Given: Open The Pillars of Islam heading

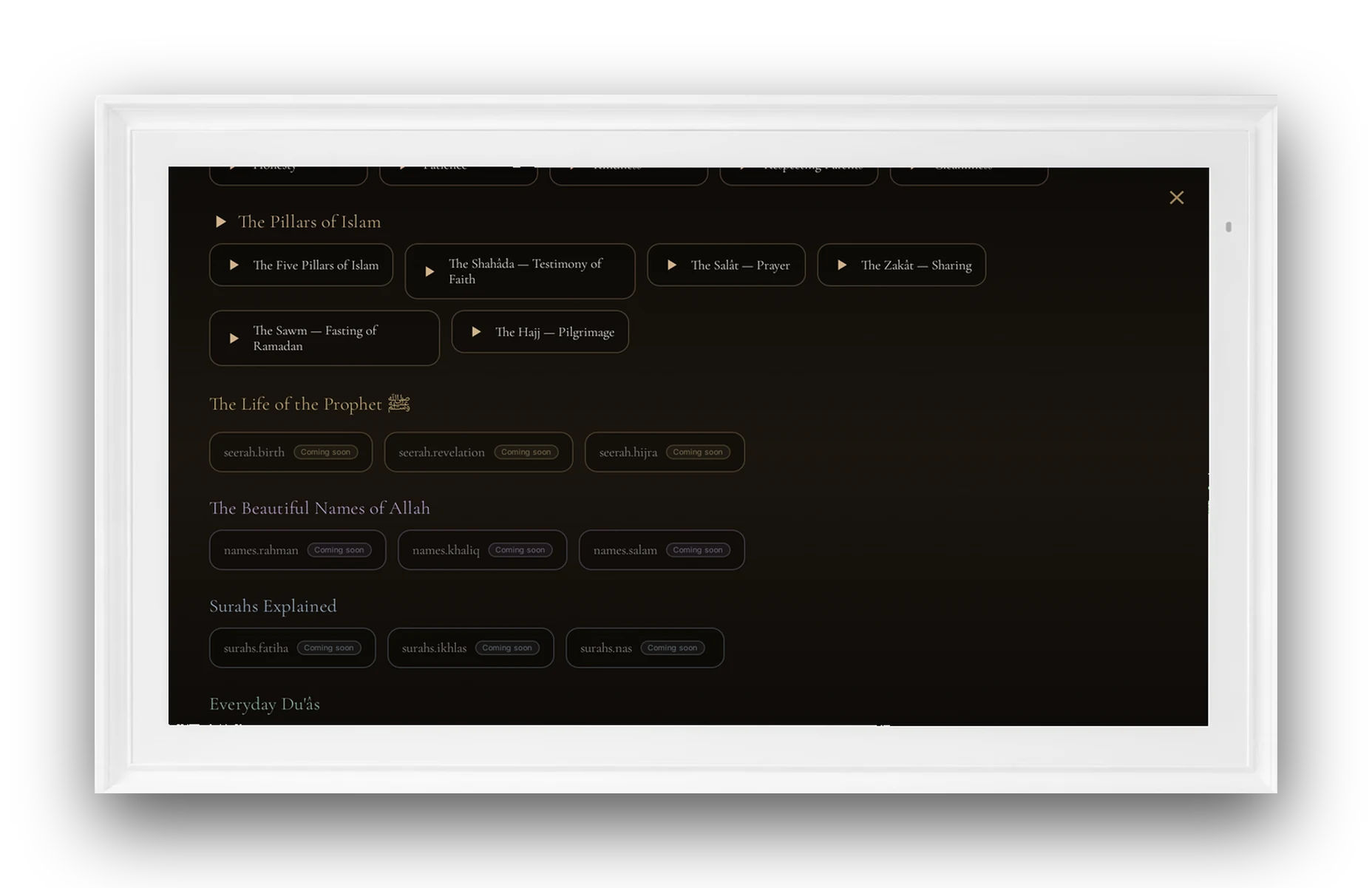Looking at the screenshot, I should pyautogui.click(x=309, y=222).
